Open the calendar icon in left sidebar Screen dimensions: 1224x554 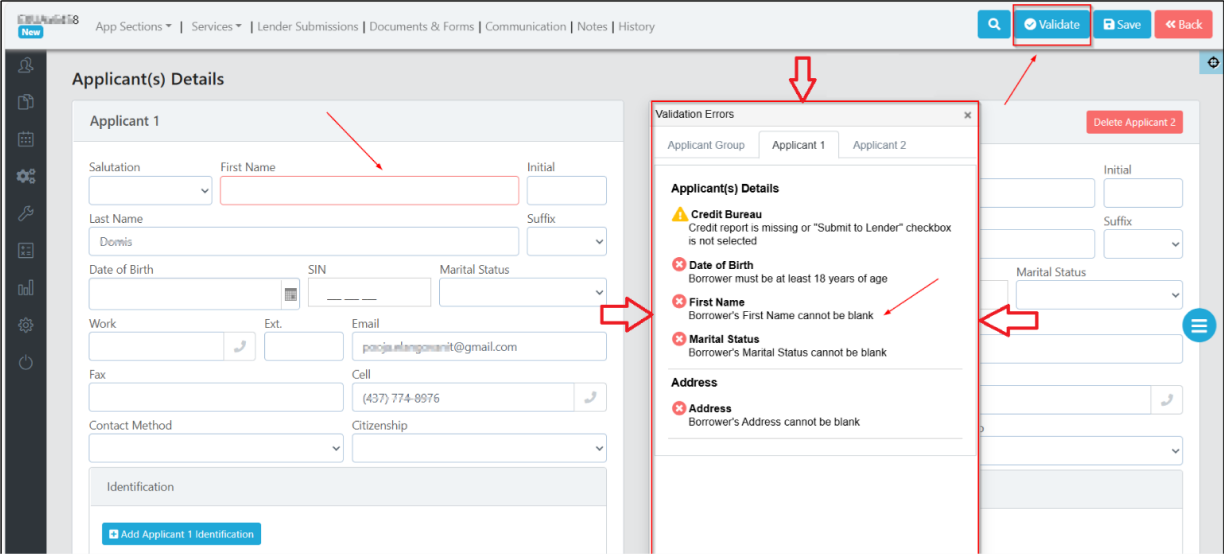click(26, 139)
